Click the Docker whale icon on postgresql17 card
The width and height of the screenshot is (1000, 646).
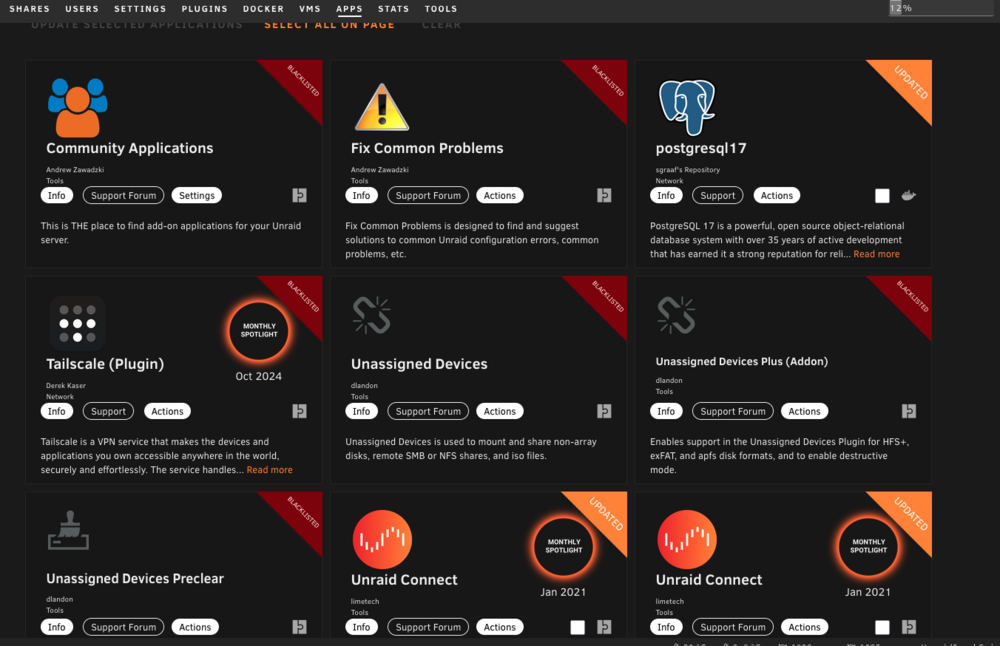[x=909, y=195]
